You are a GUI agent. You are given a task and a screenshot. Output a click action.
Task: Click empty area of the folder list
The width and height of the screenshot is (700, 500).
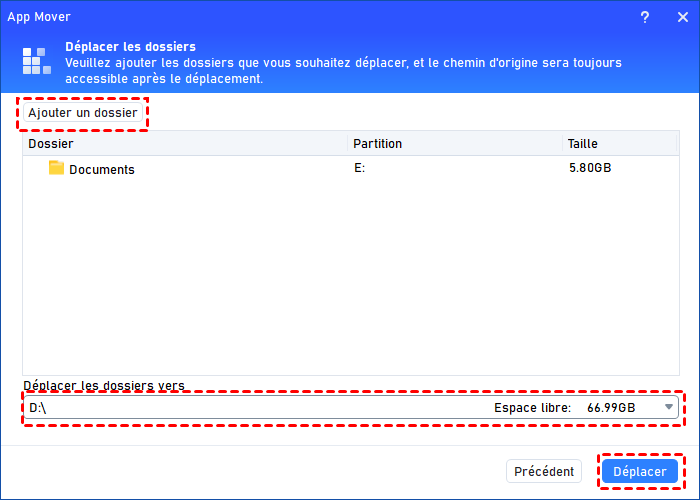350,280
